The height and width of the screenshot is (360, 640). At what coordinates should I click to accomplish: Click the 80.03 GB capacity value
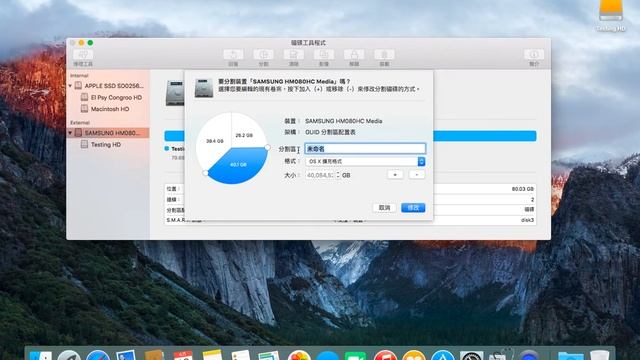(522, 189)
